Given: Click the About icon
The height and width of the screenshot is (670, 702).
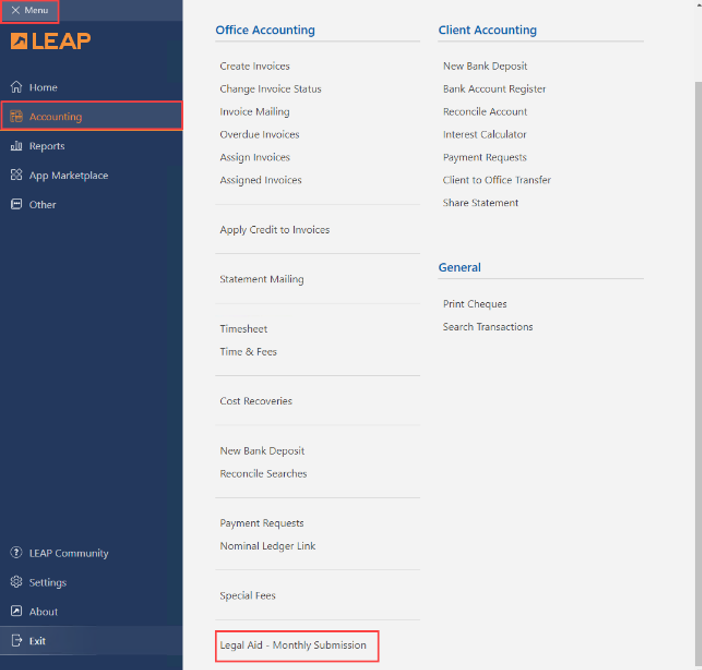Looking at the screenshot, I should (16, 611).
